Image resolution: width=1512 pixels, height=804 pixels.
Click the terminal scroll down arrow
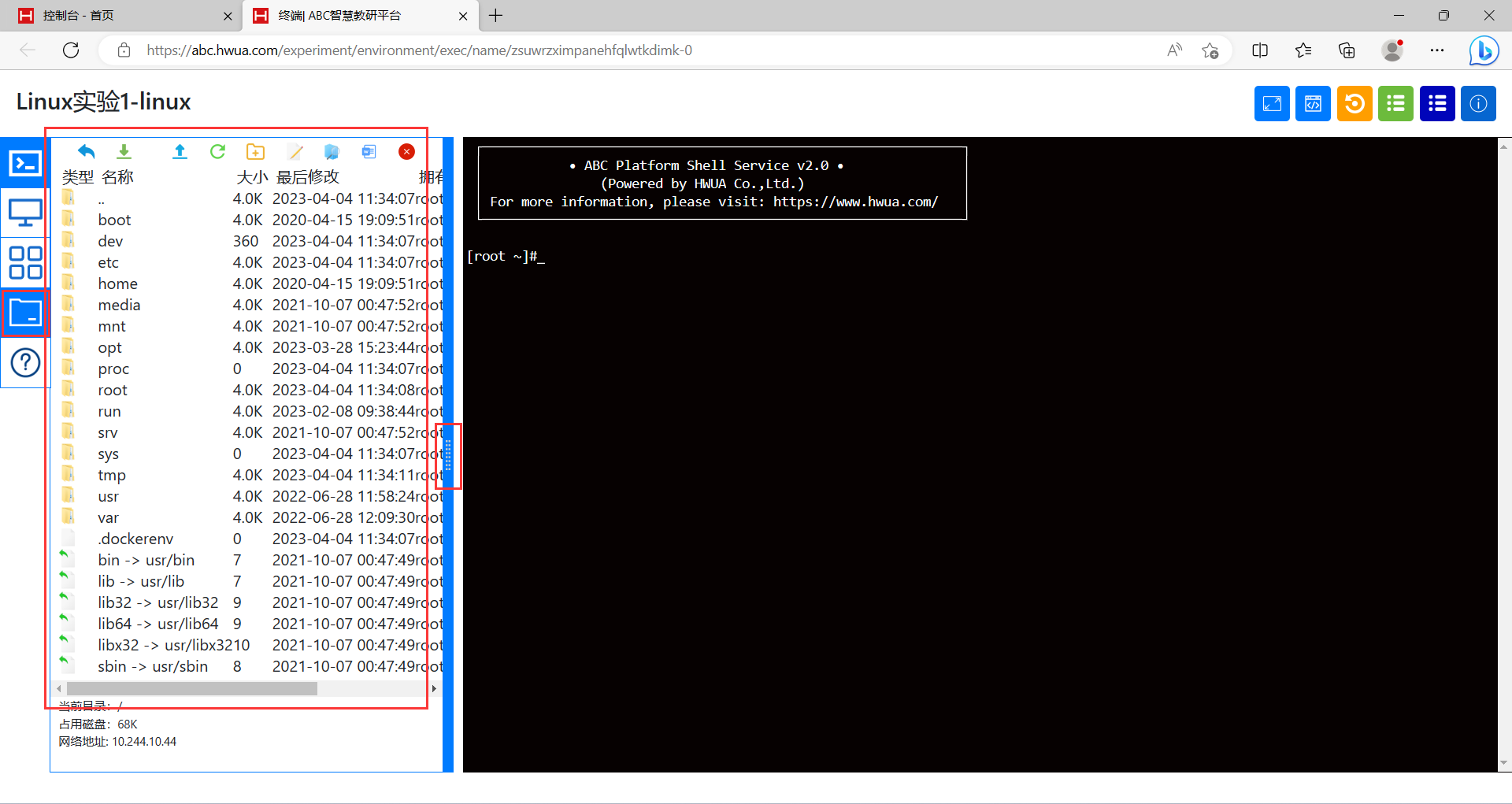point(1504,762)
